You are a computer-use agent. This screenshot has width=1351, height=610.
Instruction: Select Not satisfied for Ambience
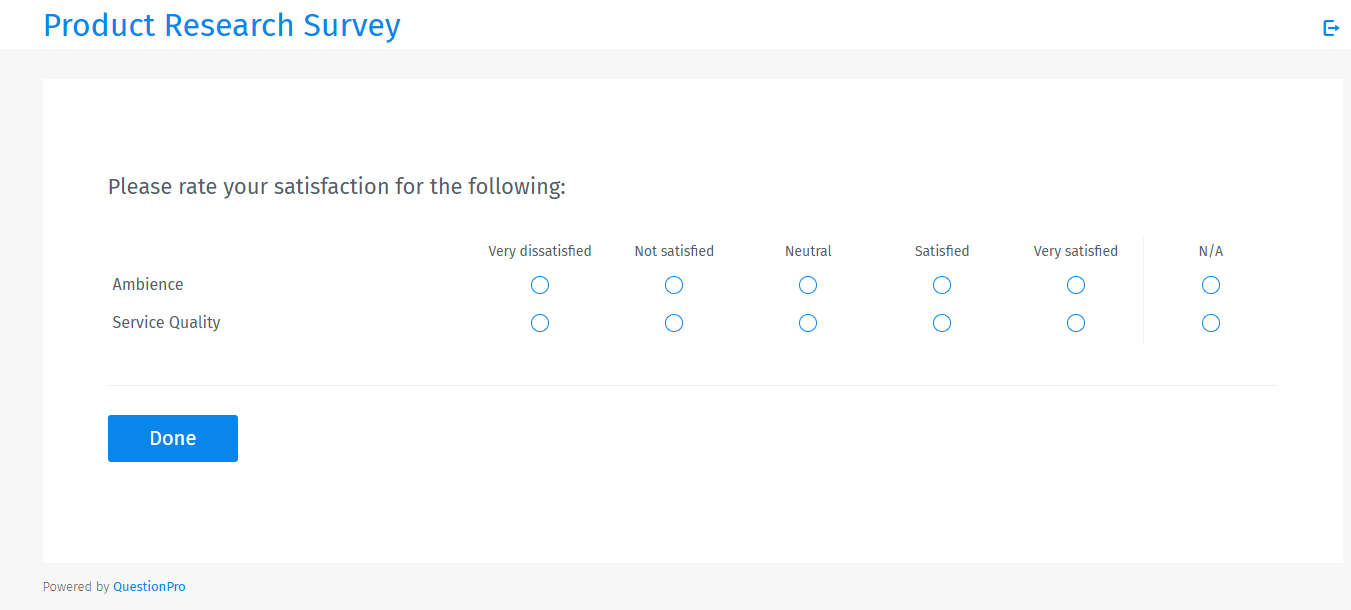point(674,285)
